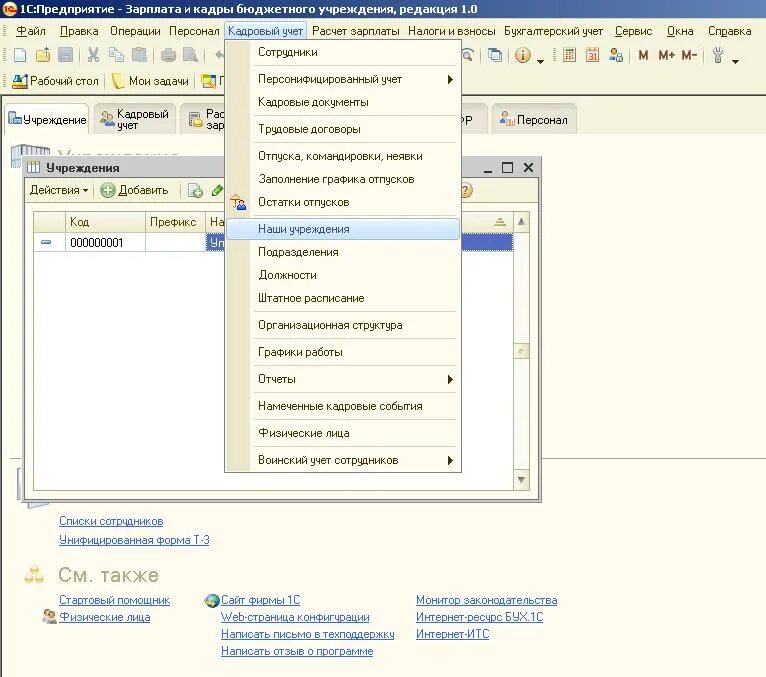Open the Правка menu

(x=79, y=31)
